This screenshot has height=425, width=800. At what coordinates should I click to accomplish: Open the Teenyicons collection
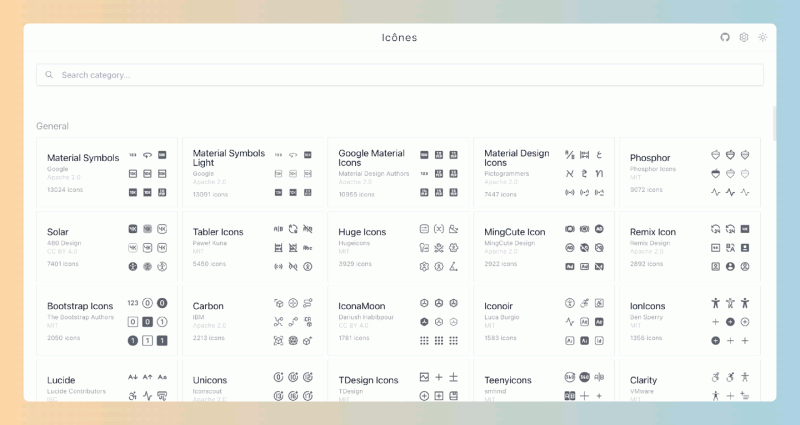click(x=544, y=381)
